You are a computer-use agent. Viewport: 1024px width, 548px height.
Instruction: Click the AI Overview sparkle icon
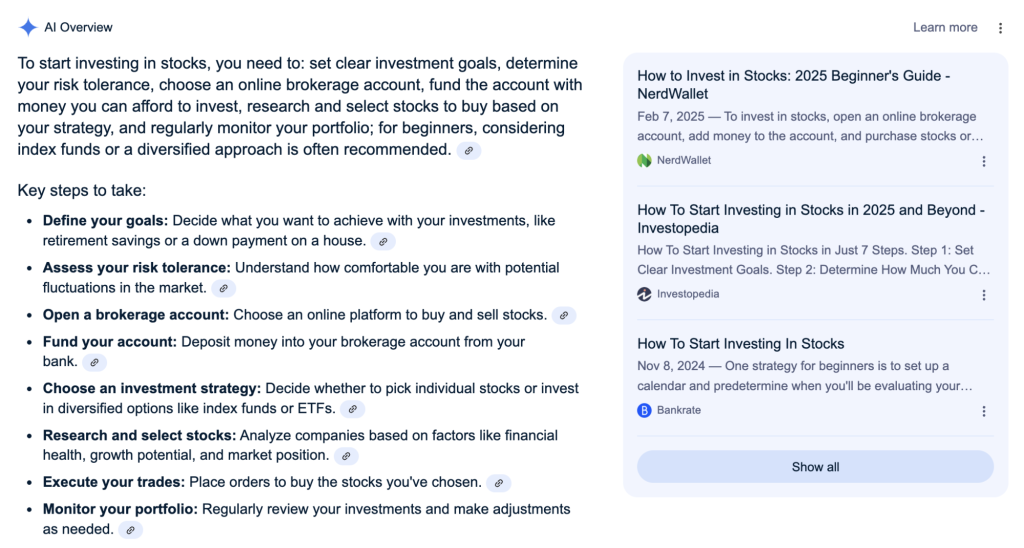28,28
